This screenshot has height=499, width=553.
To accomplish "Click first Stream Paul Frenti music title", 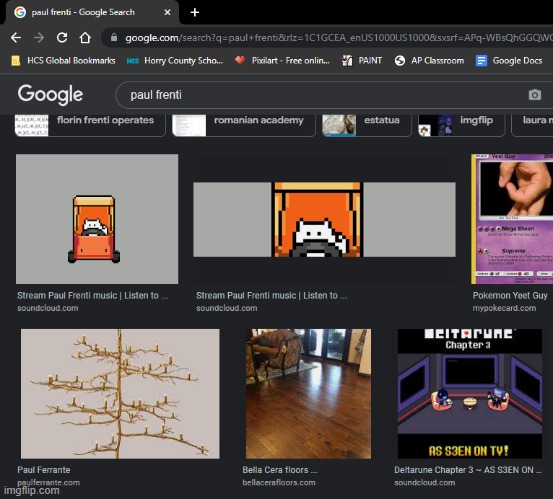I will [x=93, y=296].
